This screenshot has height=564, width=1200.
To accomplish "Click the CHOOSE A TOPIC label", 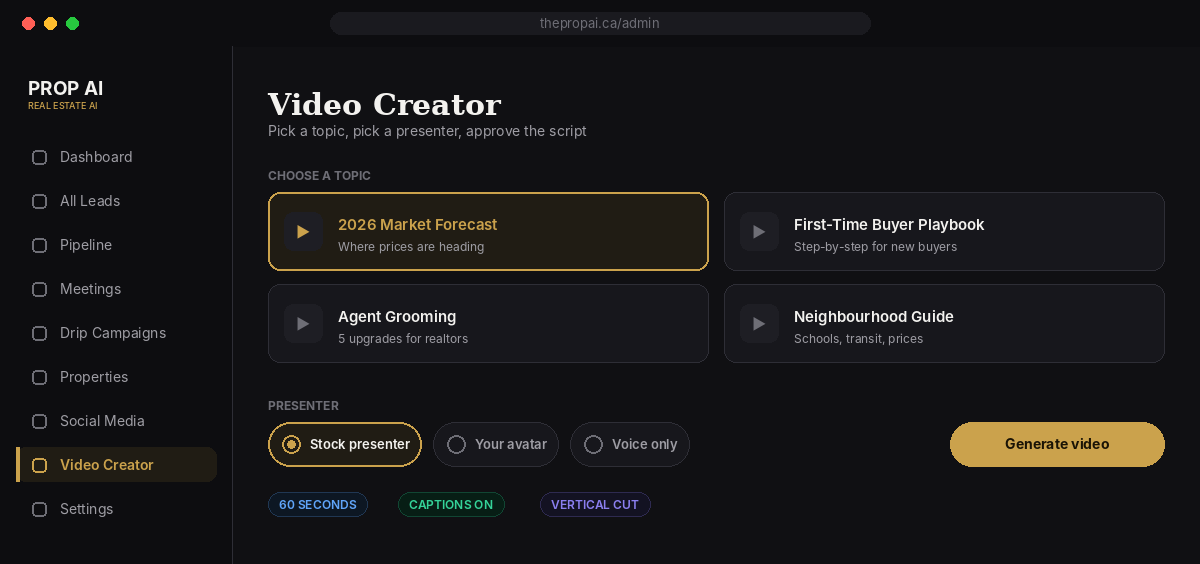I will pyautogui.click(x=319, y=176).
